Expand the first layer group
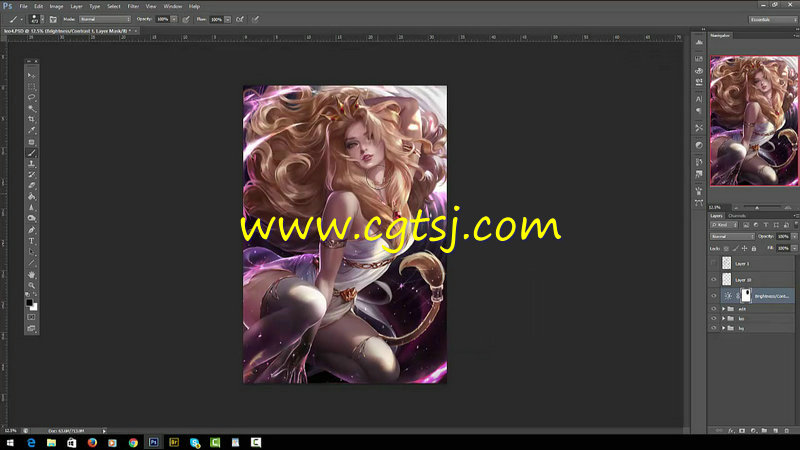 (x=723, y=309)
